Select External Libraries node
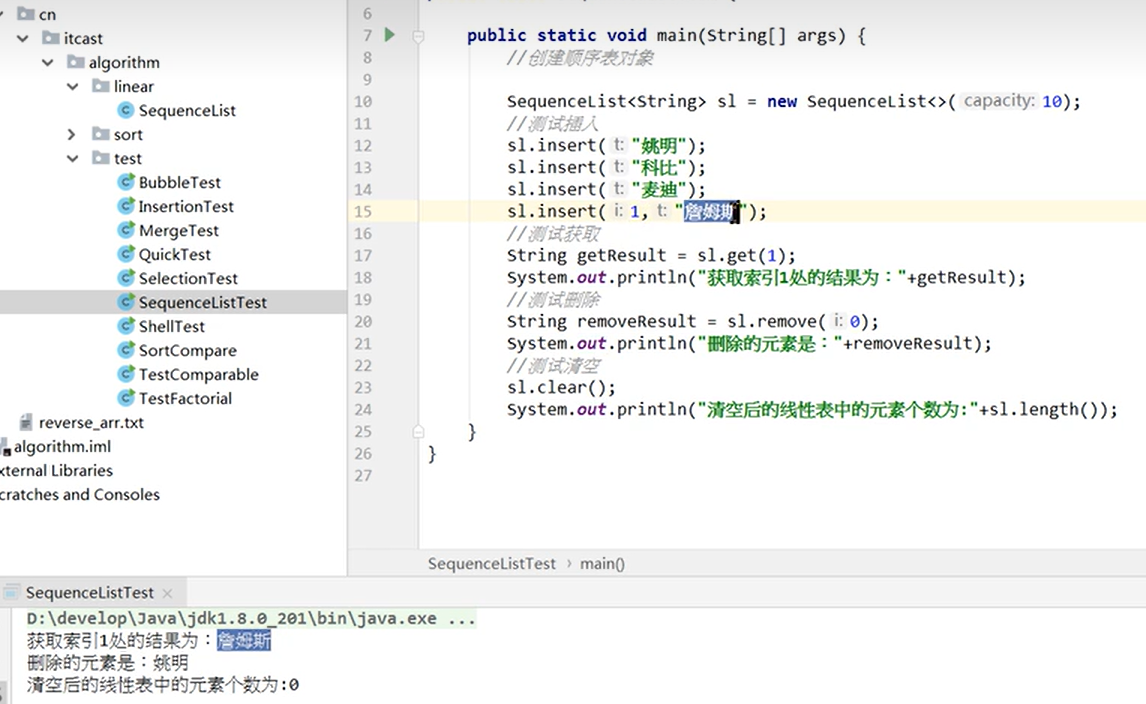The width and height of the screenshot is (1146, 704). pos(56,471)
